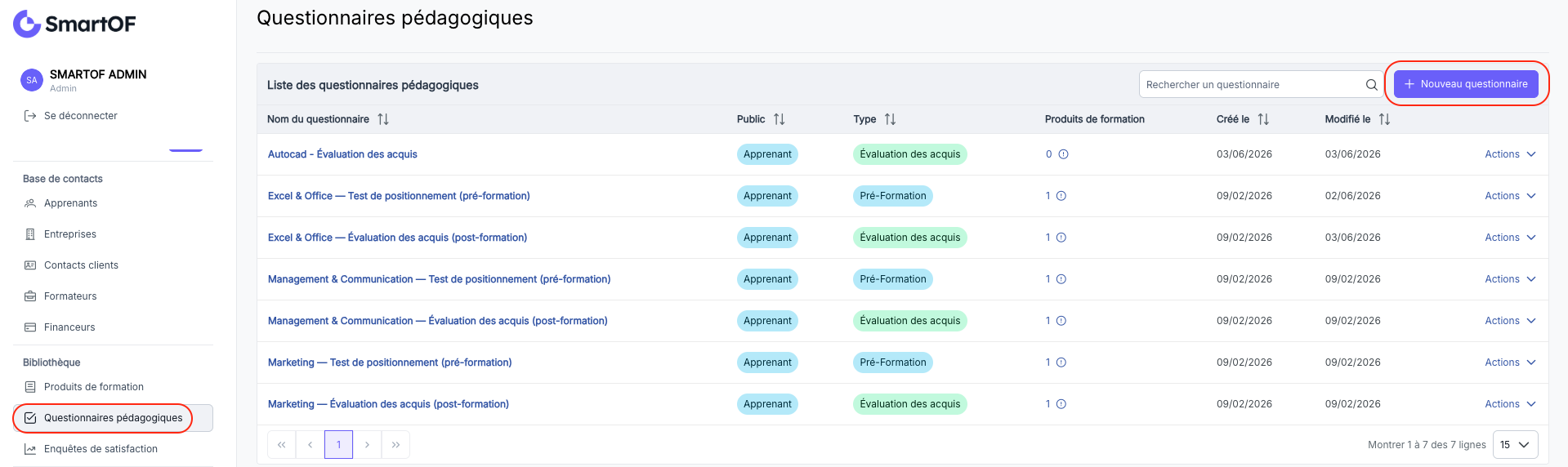This screenshot has height=467, width=1568.
Task: Select Questionnaires pédagogiques menu item
Action: [x=114, y=418]
